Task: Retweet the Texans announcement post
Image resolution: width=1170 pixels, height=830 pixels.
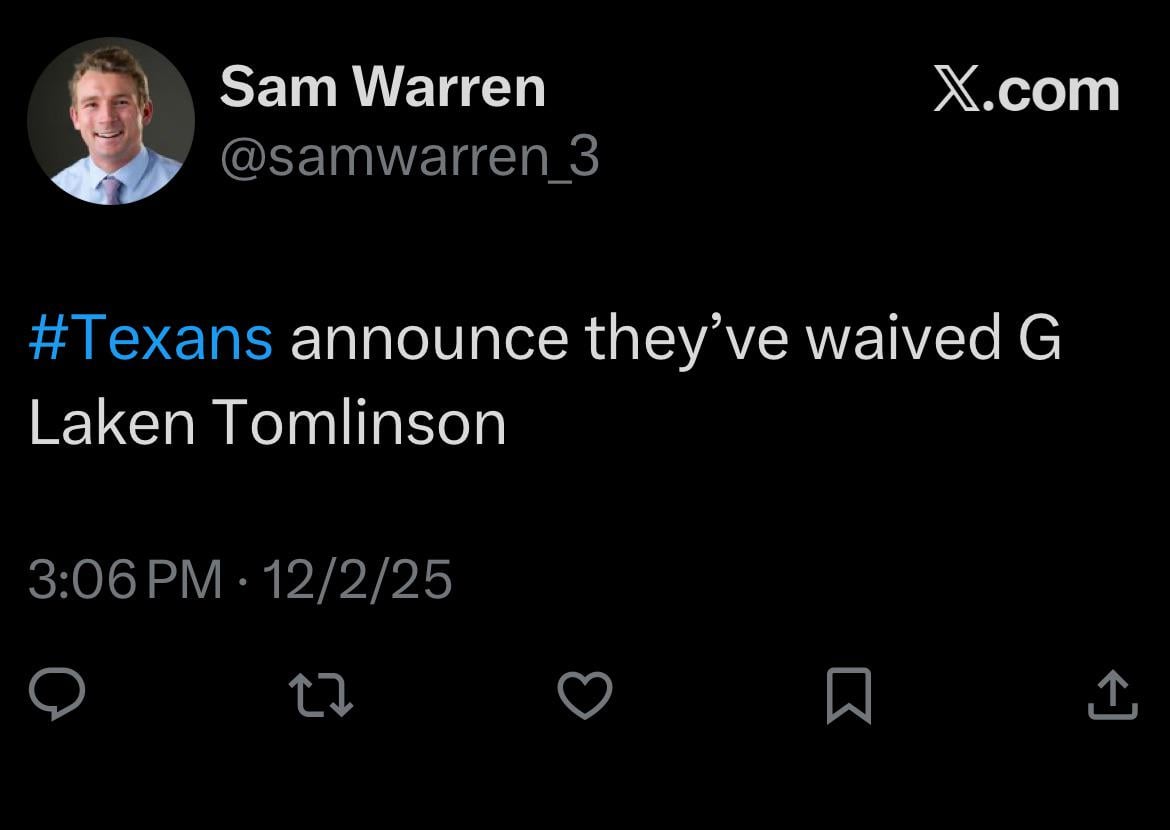Action: point(320,692)
